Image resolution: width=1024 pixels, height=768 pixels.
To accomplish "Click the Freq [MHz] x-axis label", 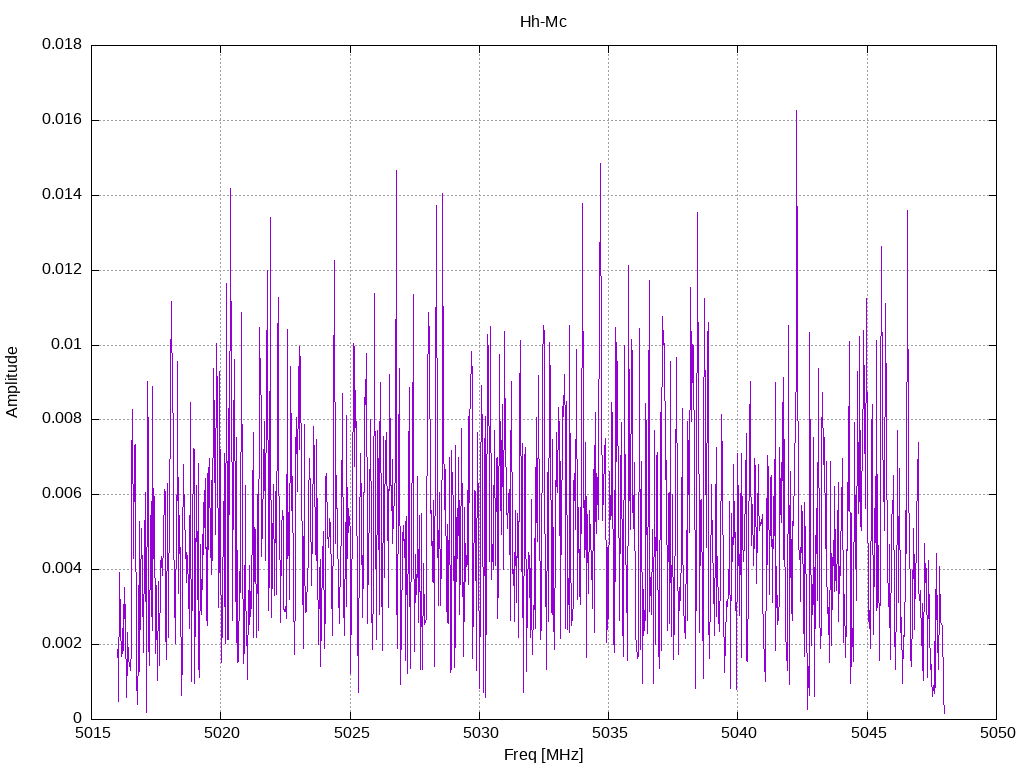I will click(543, 755).
